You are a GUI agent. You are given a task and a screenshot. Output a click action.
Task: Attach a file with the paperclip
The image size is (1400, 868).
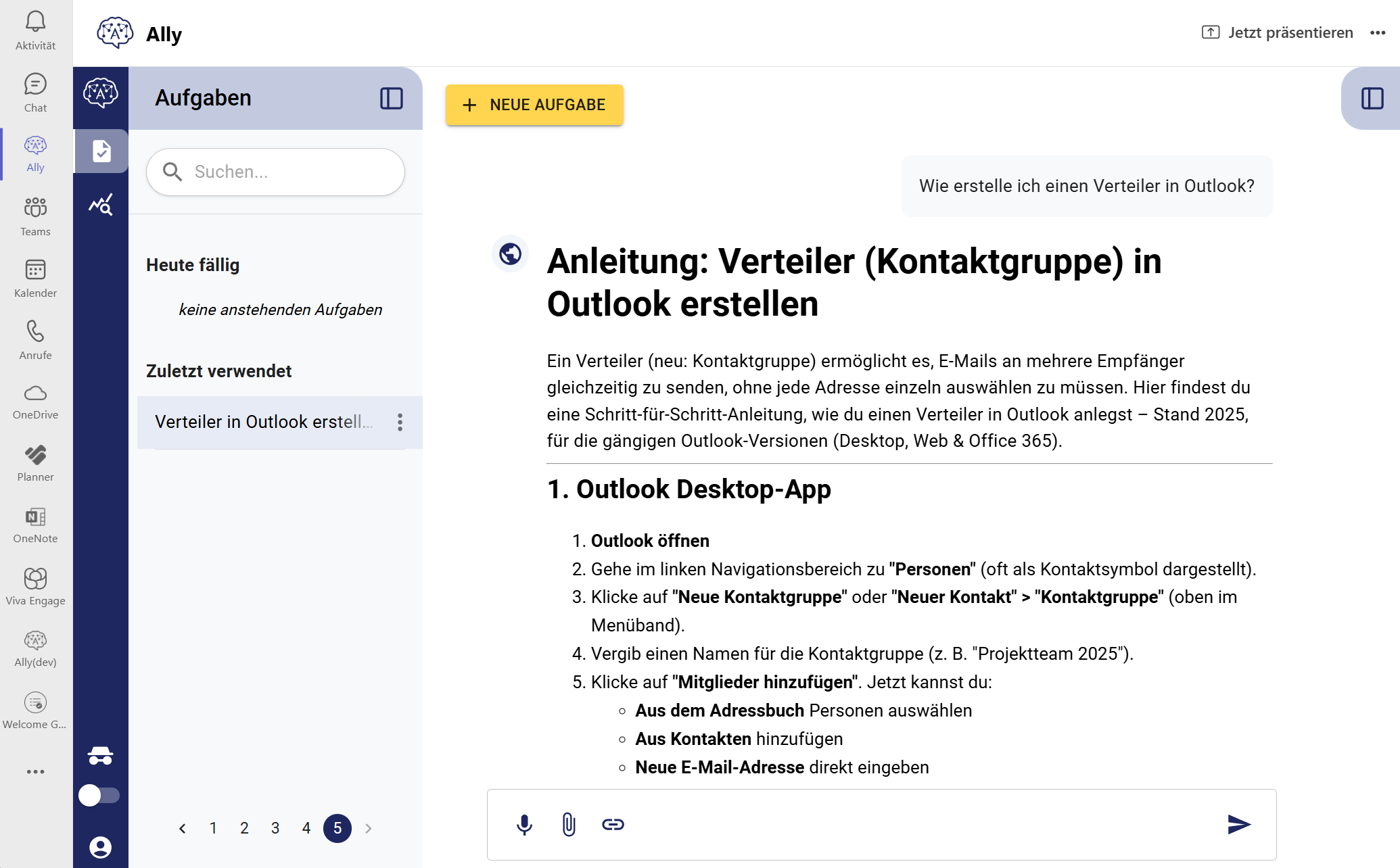(x=569, y=824)
